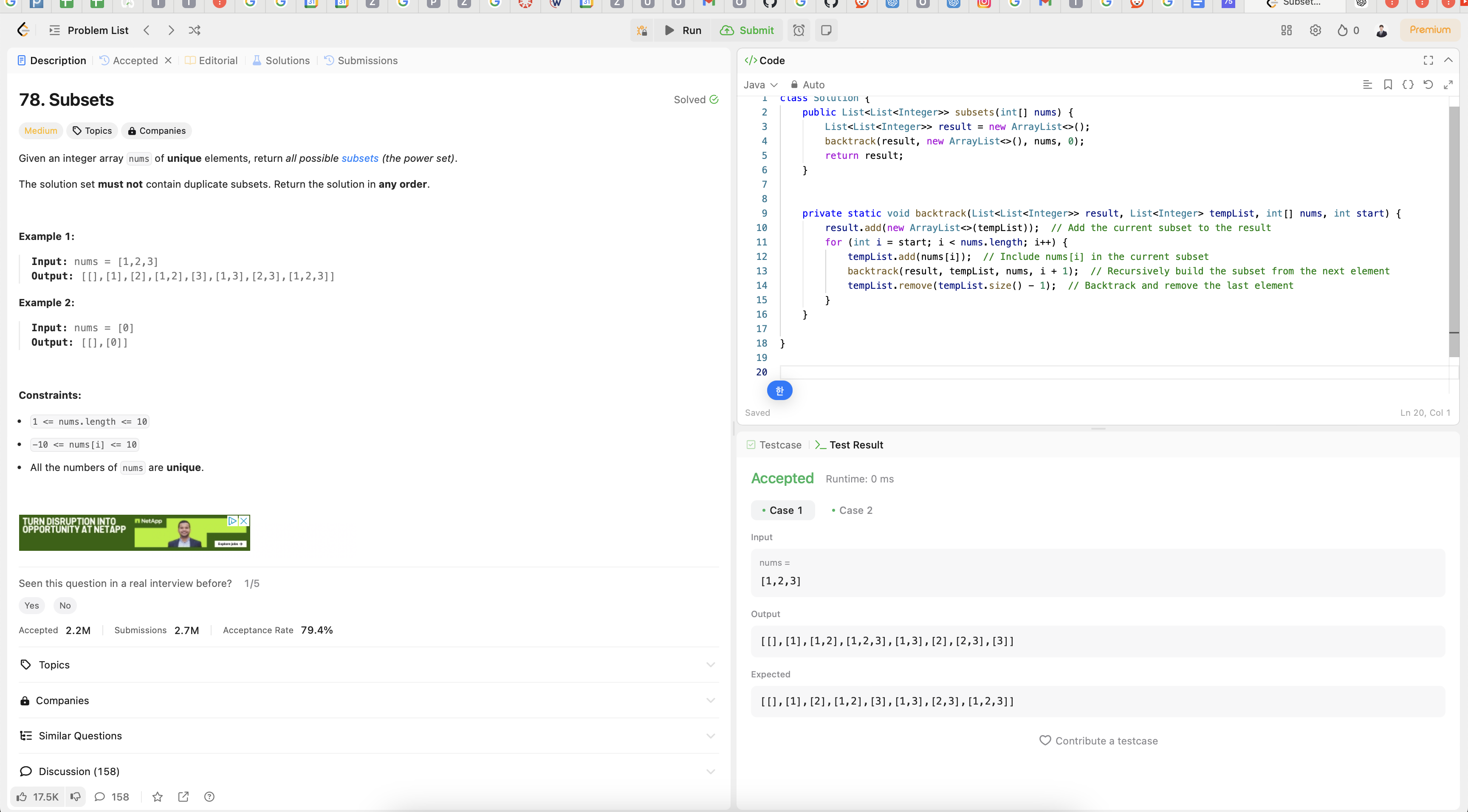Format code with the braces icon
The image size is (1468, 812).
[x=1408, y=85]
